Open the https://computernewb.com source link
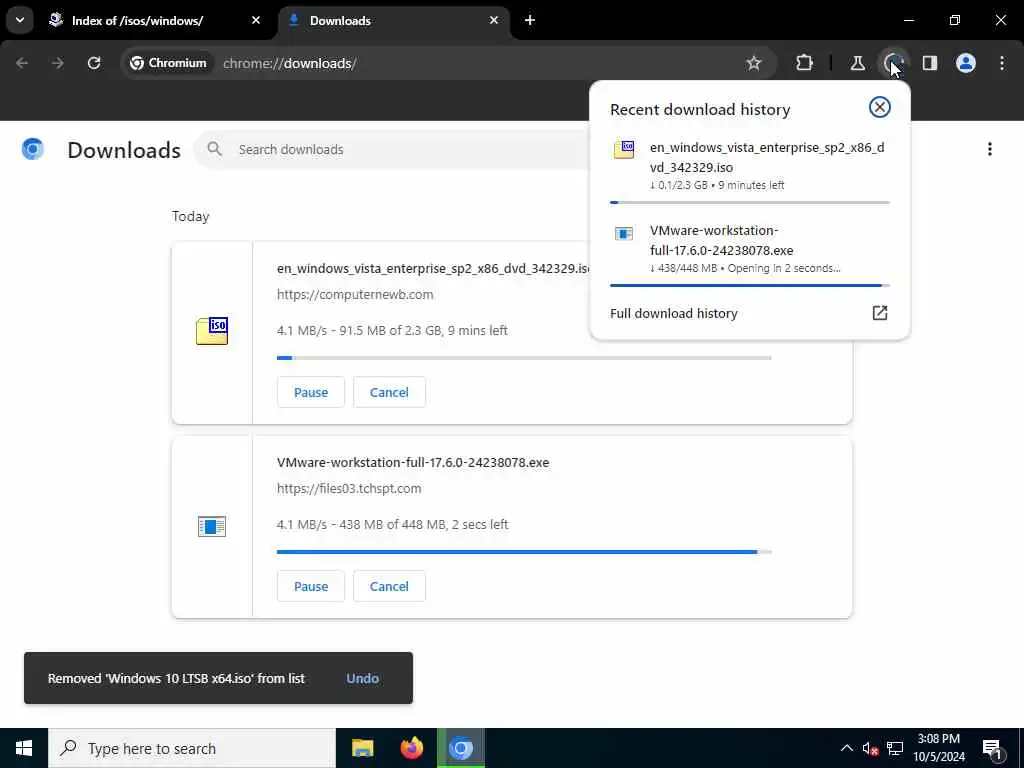Viewport: 1024px width, 768px height. 355,295
